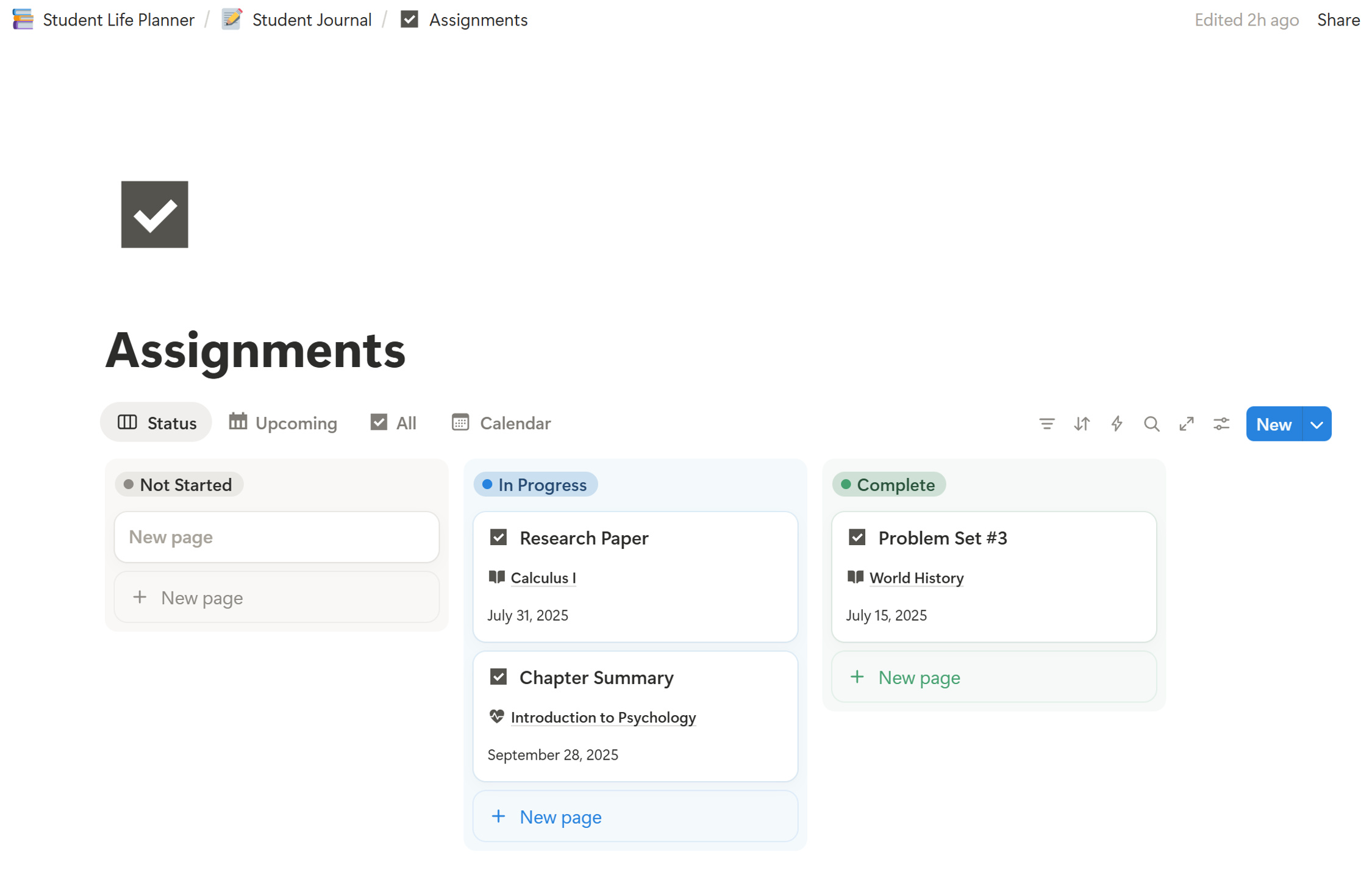Go to Student Journal breadcrumb

point(312,20)
